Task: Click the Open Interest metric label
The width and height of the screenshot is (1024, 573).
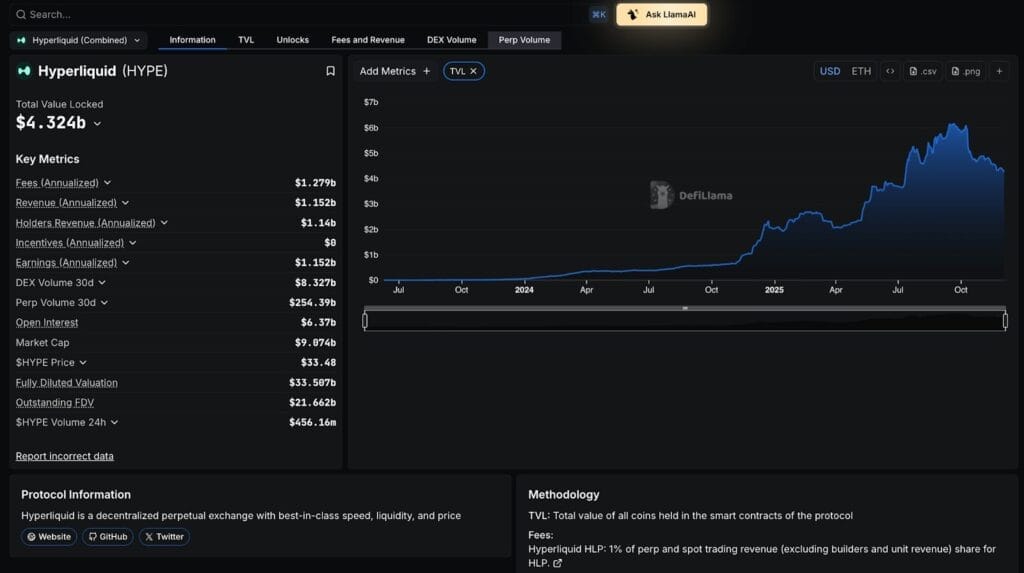Action: [x=47, y=323]
